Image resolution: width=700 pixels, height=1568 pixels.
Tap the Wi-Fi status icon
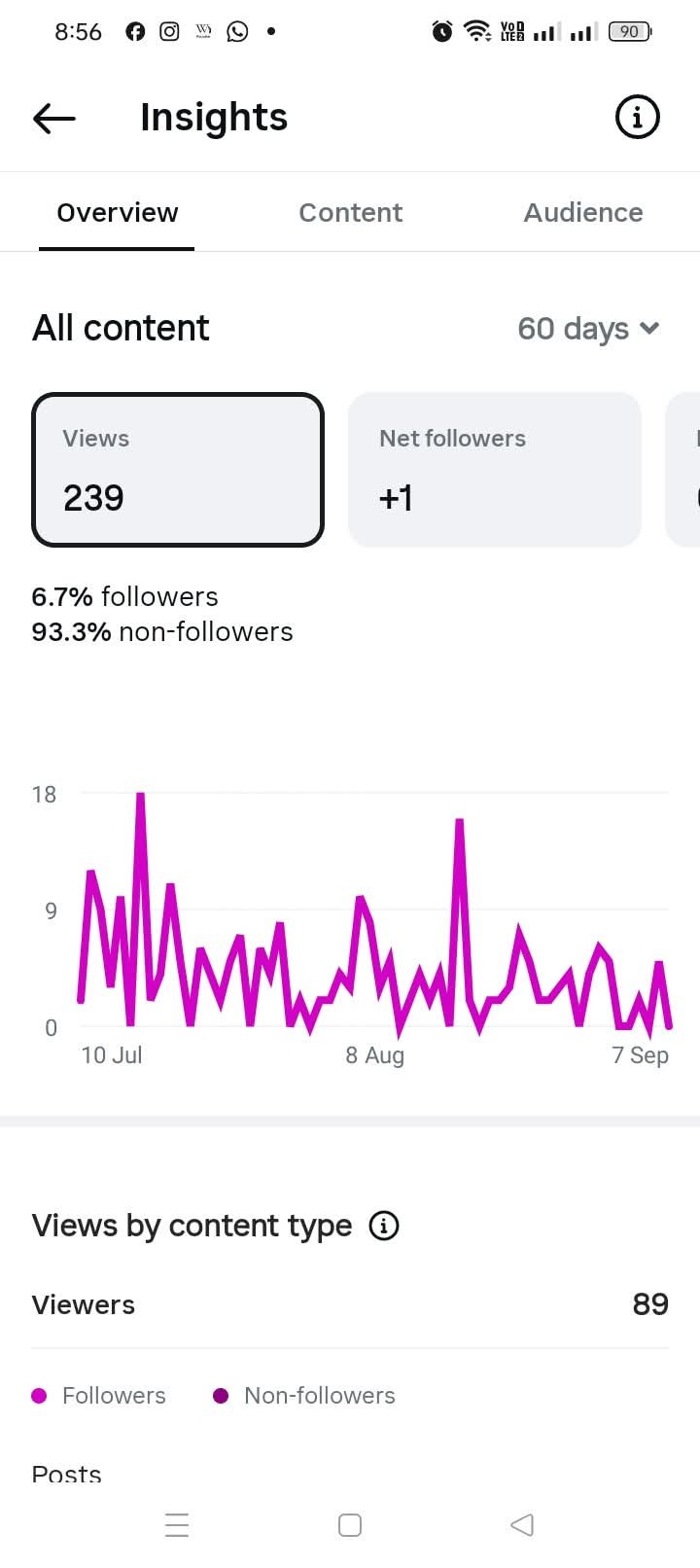[x=477, y=32]
